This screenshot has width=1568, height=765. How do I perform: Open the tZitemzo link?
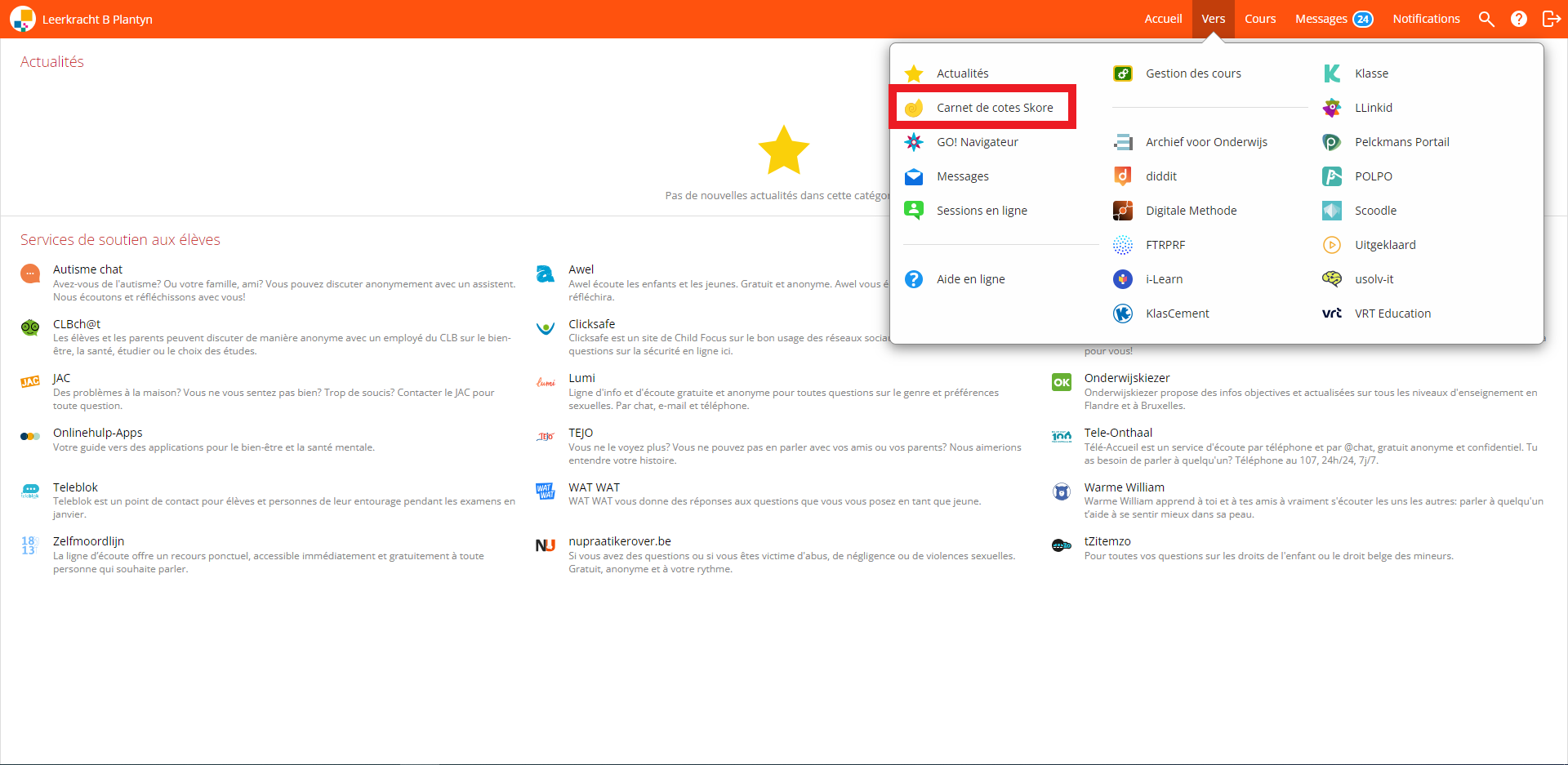click(1107, 541)
